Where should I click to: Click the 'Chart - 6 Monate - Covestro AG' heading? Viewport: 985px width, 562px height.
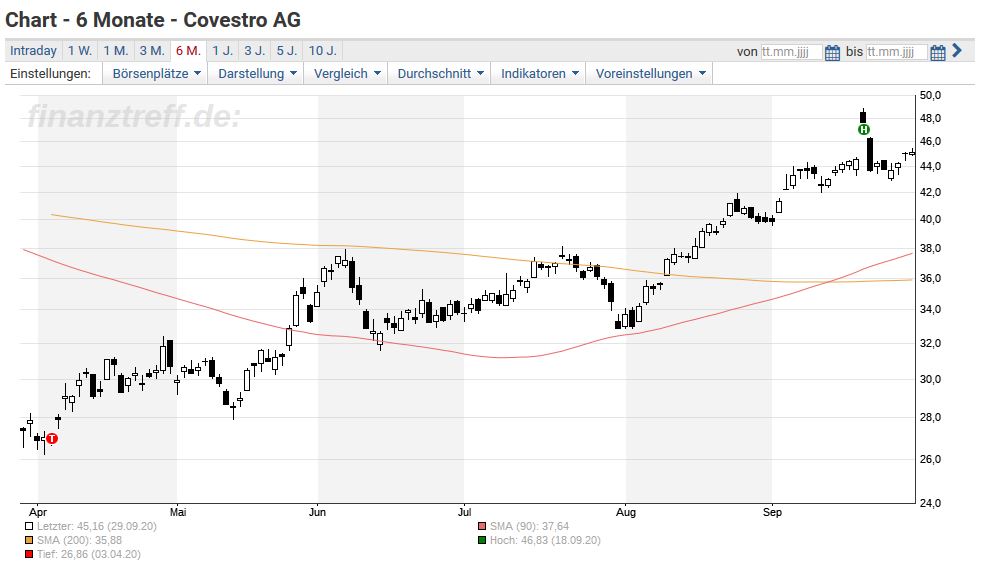point(153,20)
